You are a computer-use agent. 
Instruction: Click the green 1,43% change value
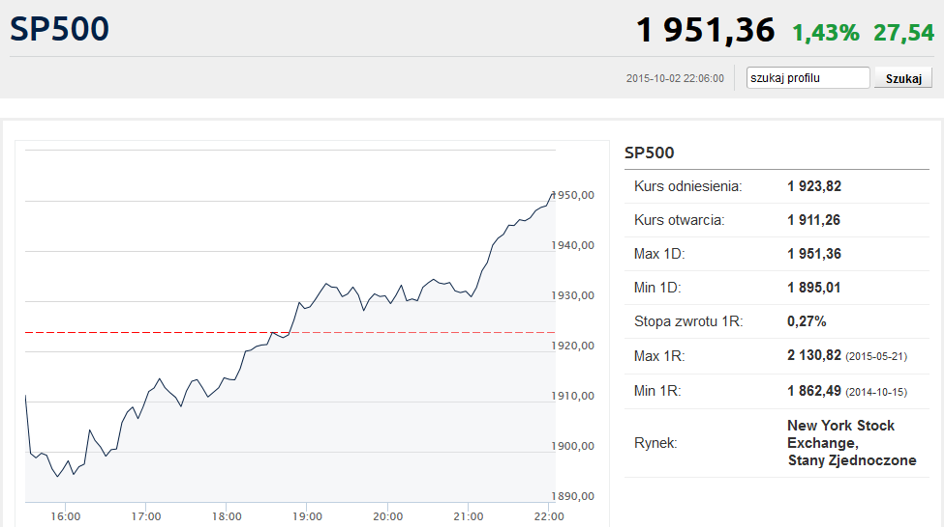coord(825,33)
